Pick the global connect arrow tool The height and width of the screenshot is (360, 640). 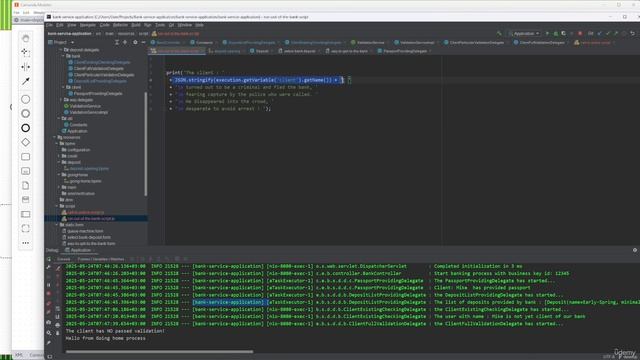[25, 81]
